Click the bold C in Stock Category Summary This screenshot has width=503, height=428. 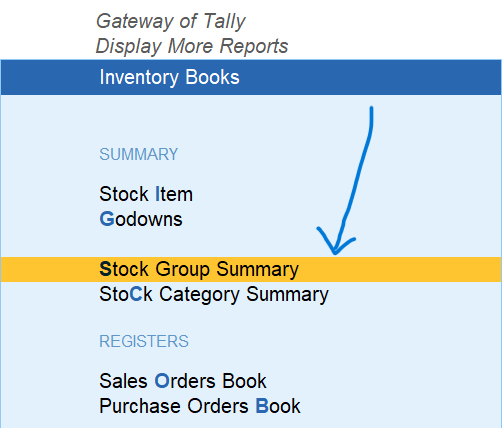pyautogui.click(x=136, y=294)
